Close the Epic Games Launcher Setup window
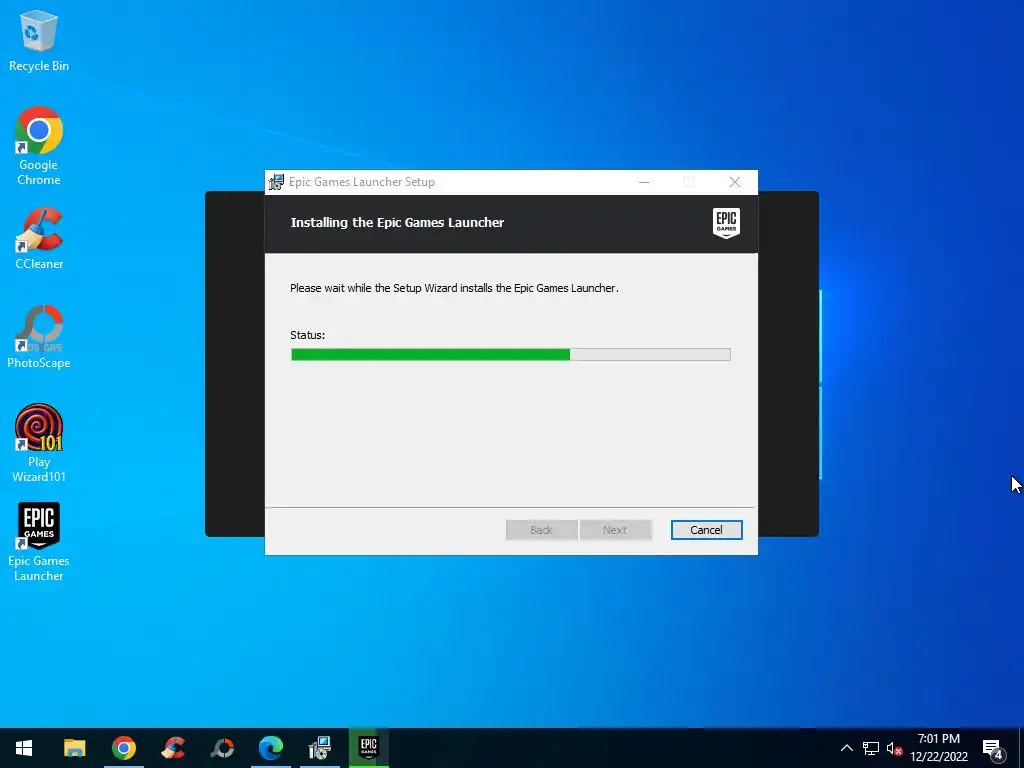This screenshot has height=768, width=1024. click(735, 182)
